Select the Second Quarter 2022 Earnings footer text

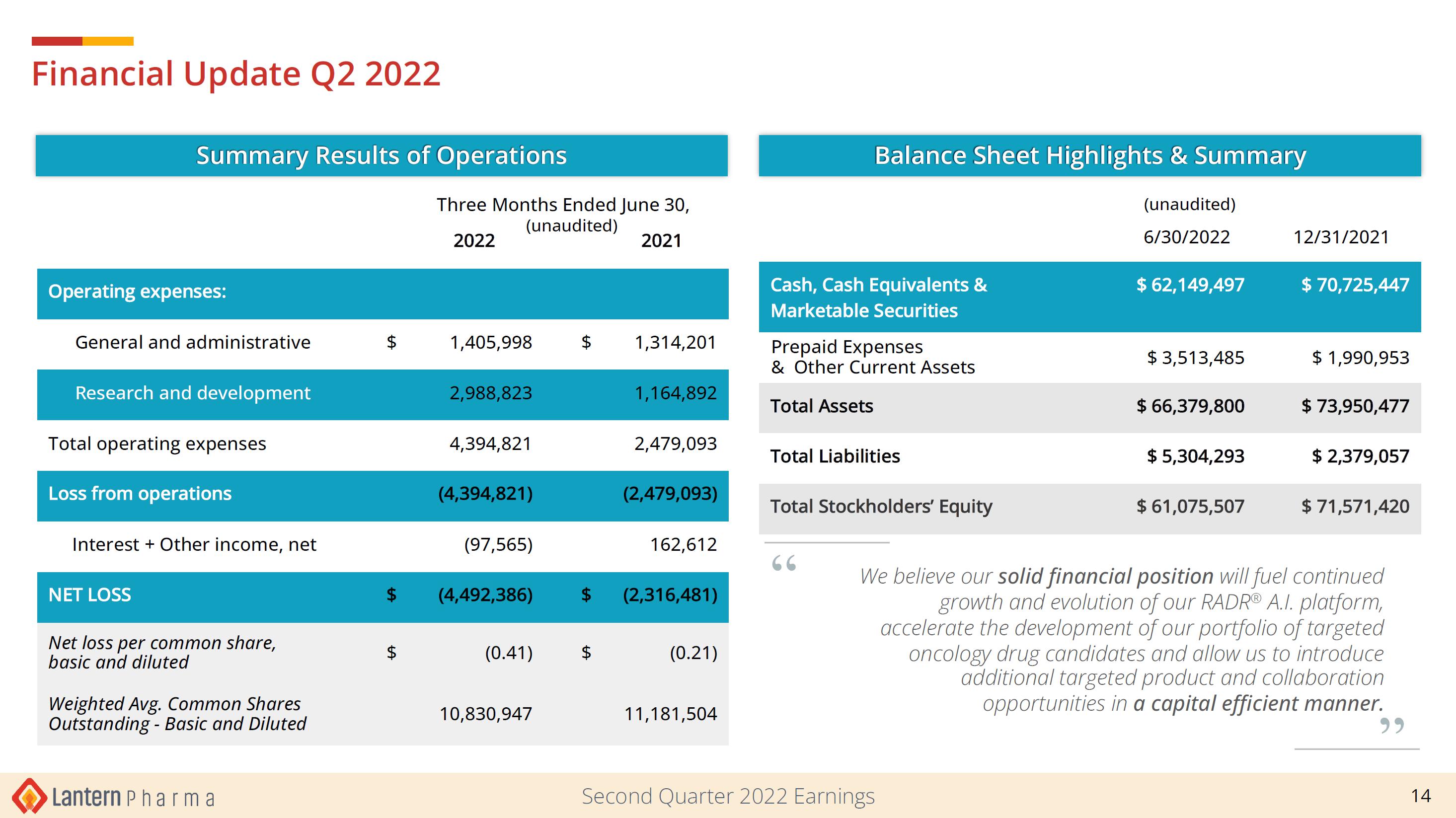coord(728,797)
